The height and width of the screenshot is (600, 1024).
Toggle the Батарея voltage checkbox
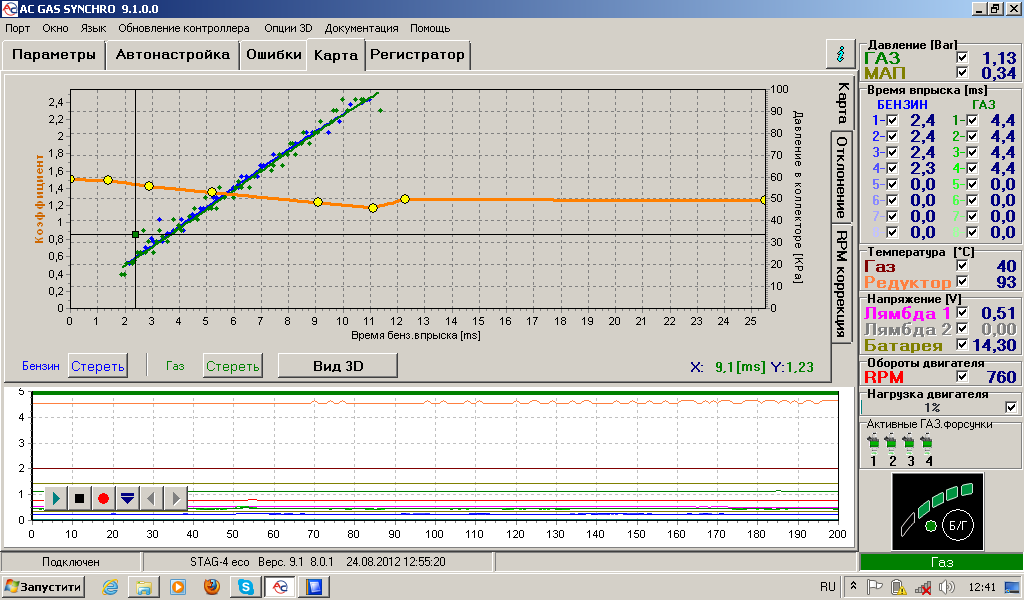[x=962, y=344]
